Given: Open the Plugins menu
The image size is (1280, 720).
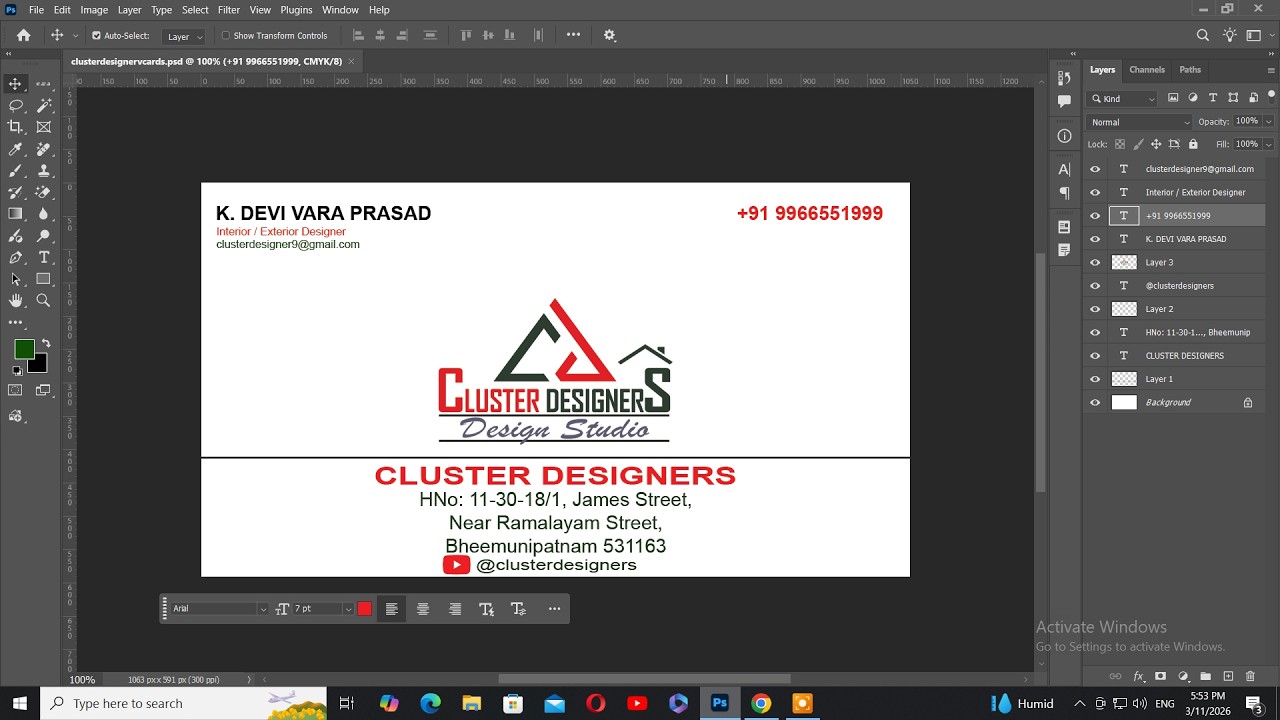Looking at the screenshot, I should 296,10.
